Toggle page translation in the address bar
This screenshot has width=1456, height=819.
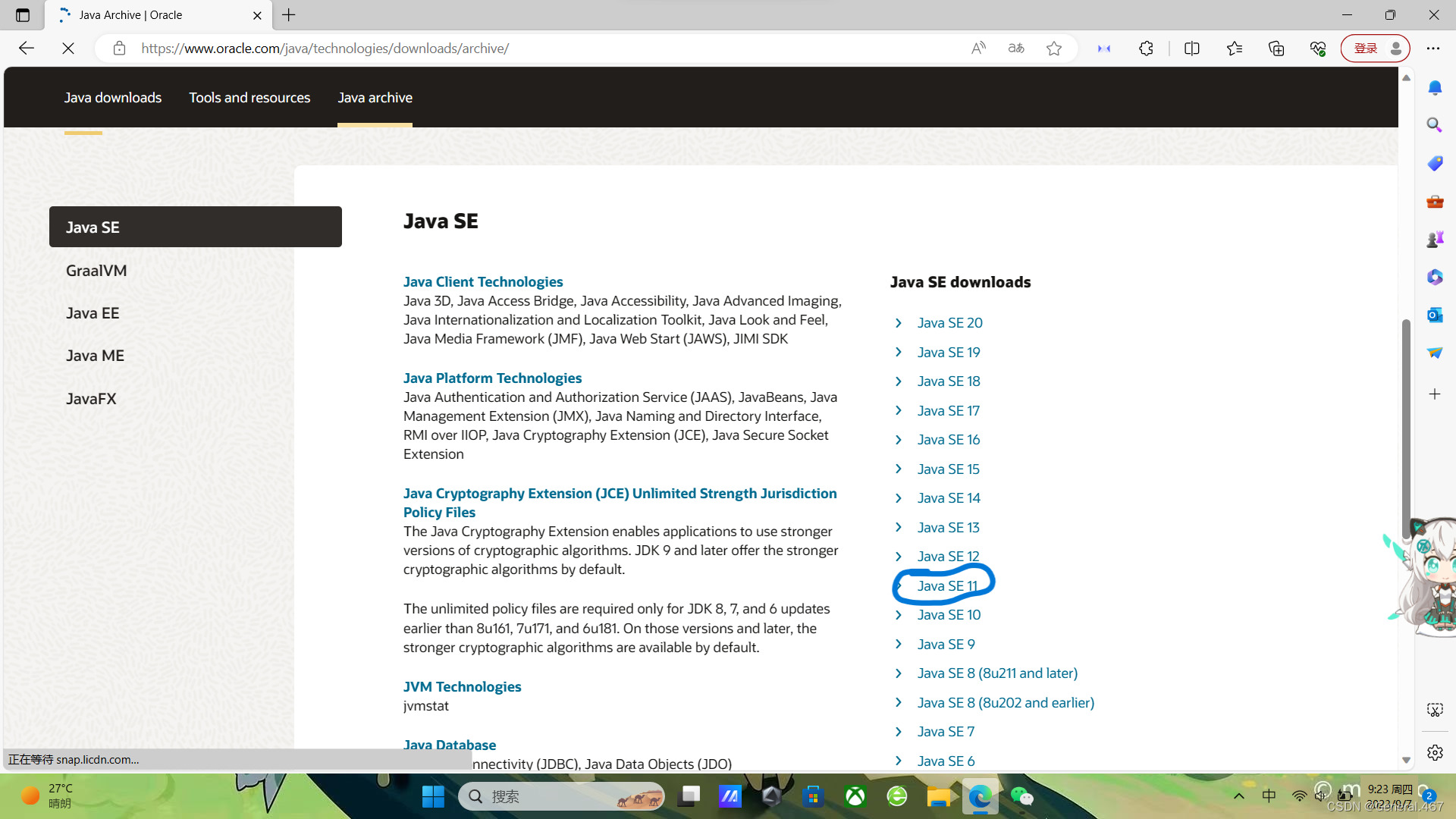click(x=1016, y=48)
